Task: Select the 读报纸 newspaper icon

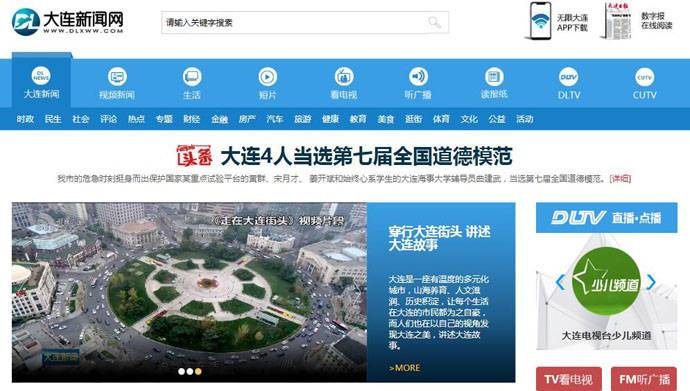Action: (x=494, y=77)
